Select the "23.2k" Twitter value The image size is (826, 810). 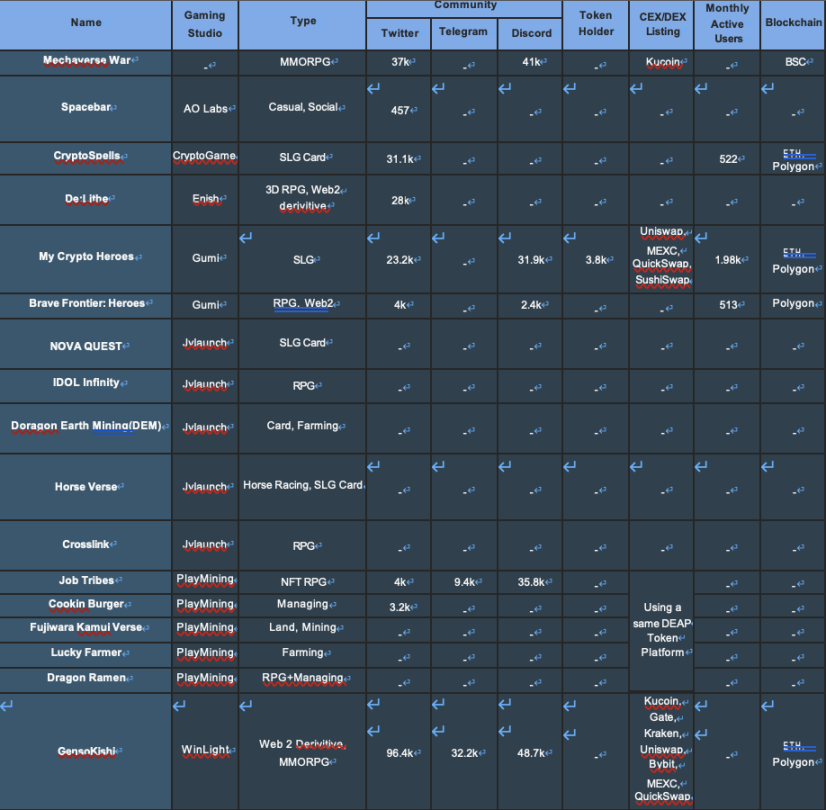click(x=400, y=260)
